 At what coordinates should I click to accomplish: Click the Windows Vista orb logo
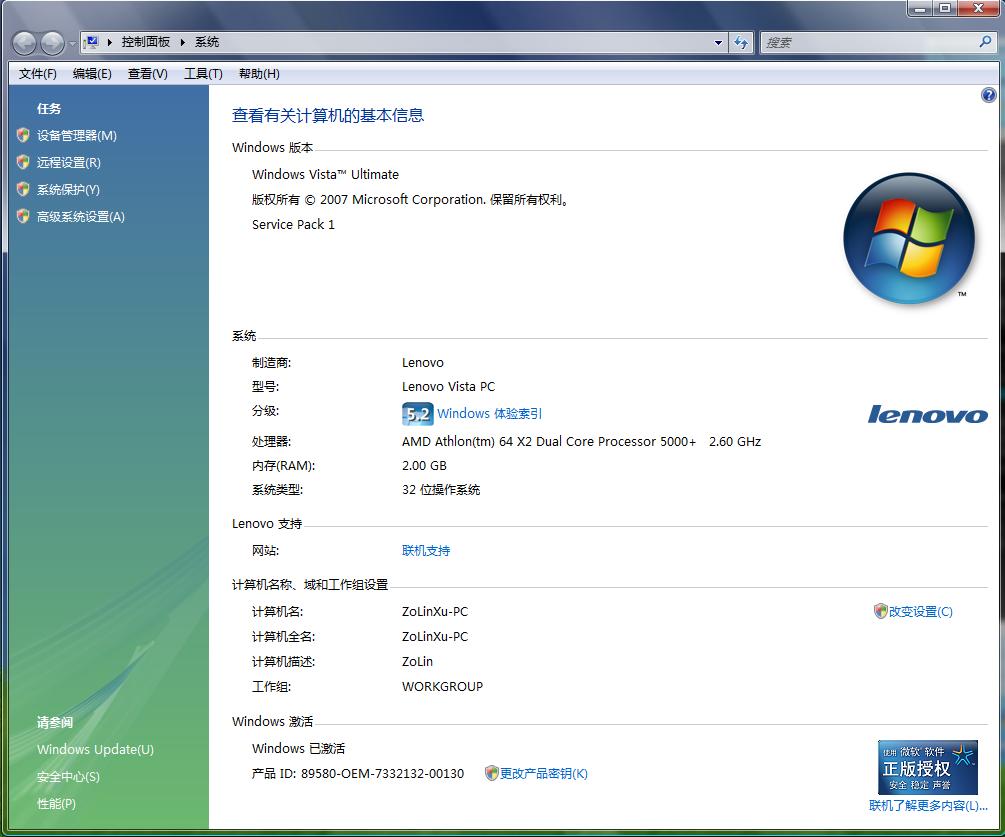[909, 238]
